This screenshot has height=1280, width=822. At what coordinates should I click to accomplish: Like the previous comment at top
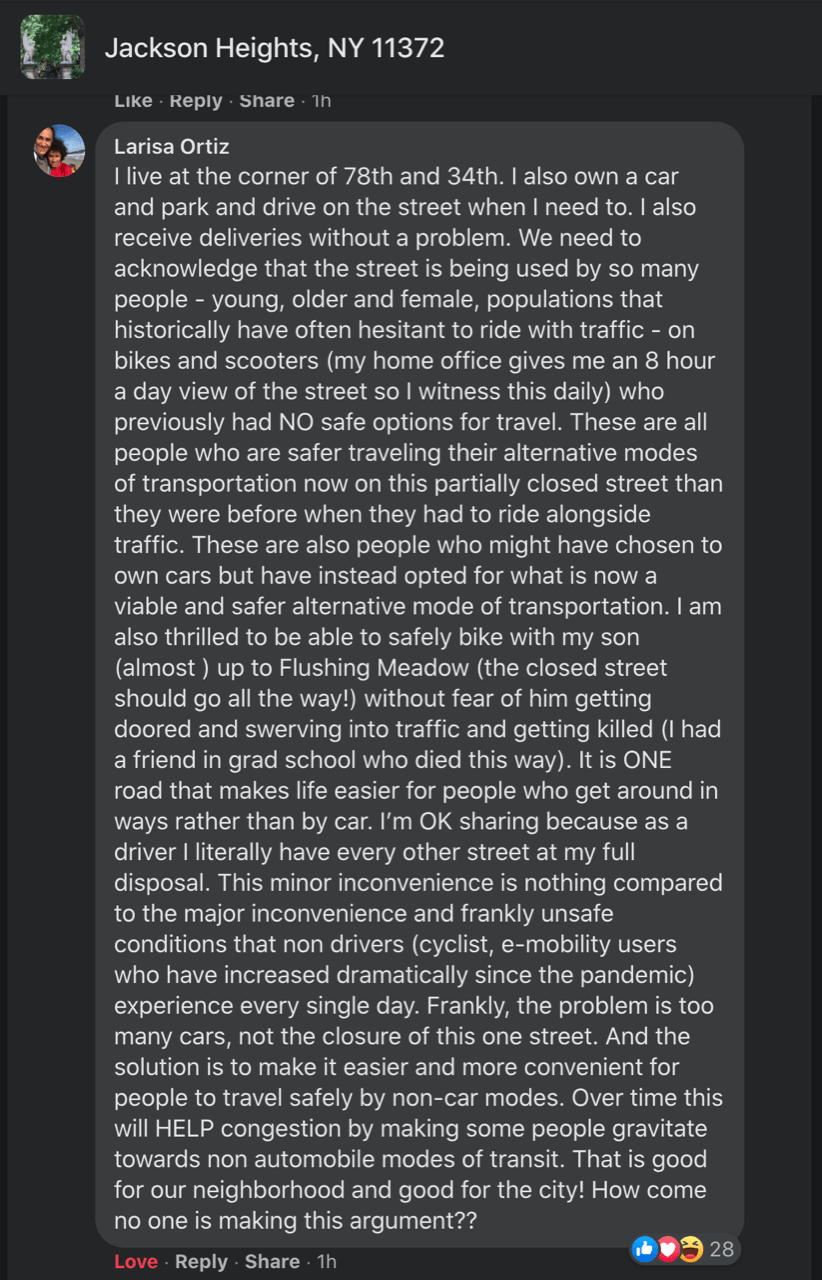[x=133, y=101]
